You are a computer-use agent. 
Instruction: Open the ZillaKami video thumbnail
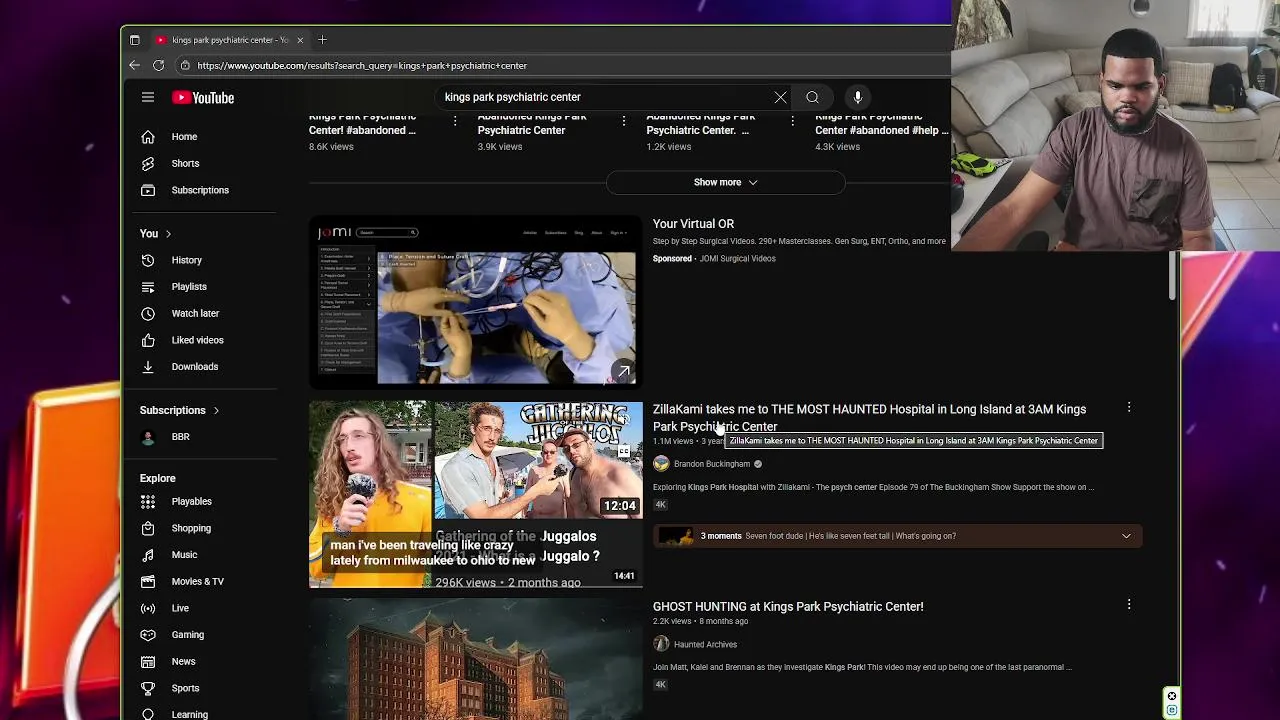coord(475,494)
